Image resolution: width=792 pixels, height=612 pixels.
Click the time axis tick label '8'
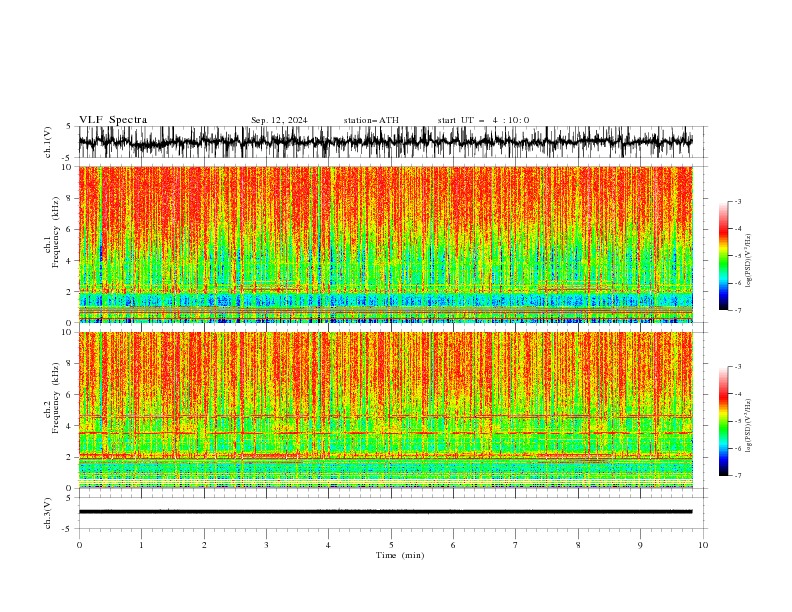[x=578, y=545]
